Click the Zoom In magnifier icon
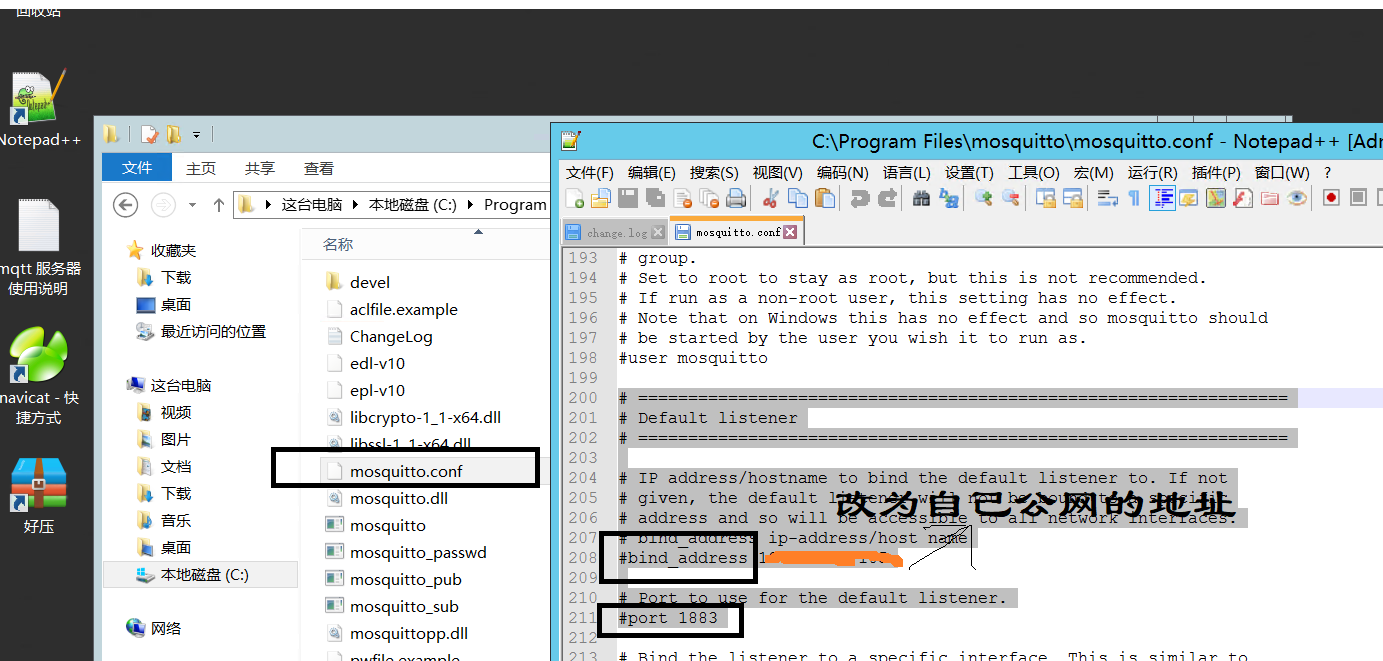 click(983, 198)
